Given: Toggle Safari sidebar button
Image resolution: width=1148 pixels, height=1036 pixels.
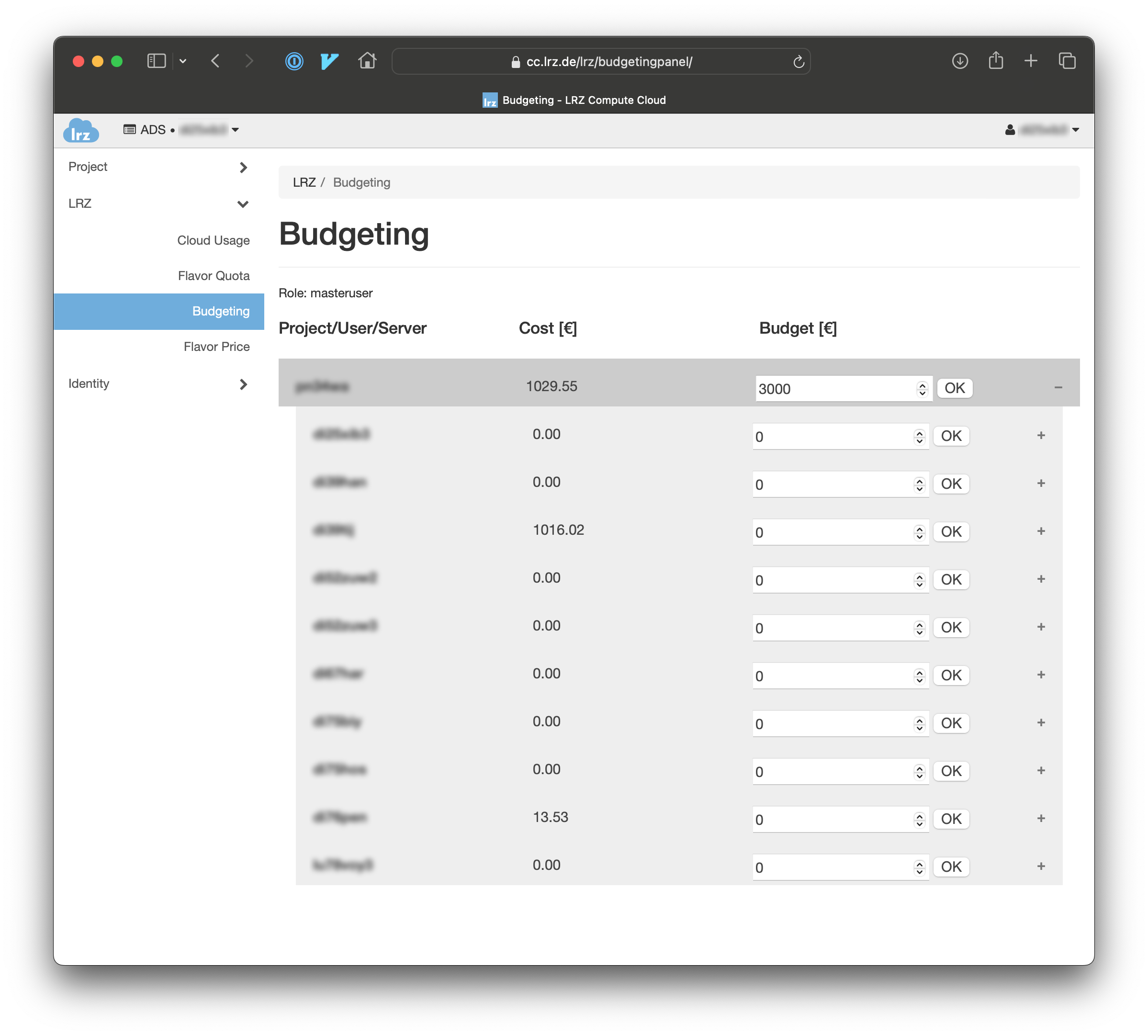Looking at the screenshot, I should pyautogui.click(x=156, y=61).
